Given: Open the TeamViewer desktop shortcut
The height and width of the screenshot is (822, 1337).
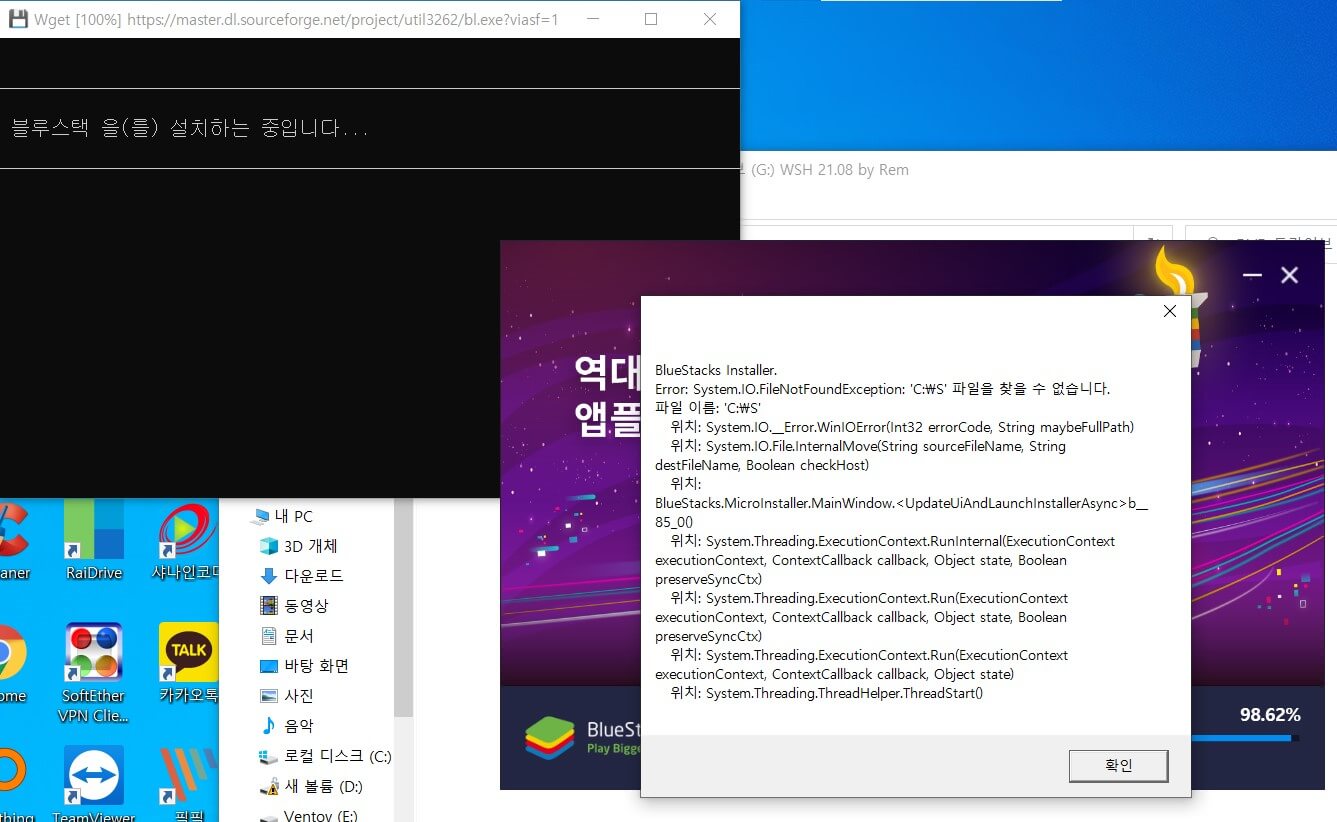Looking at the screenshot, I should coord(94,783).
